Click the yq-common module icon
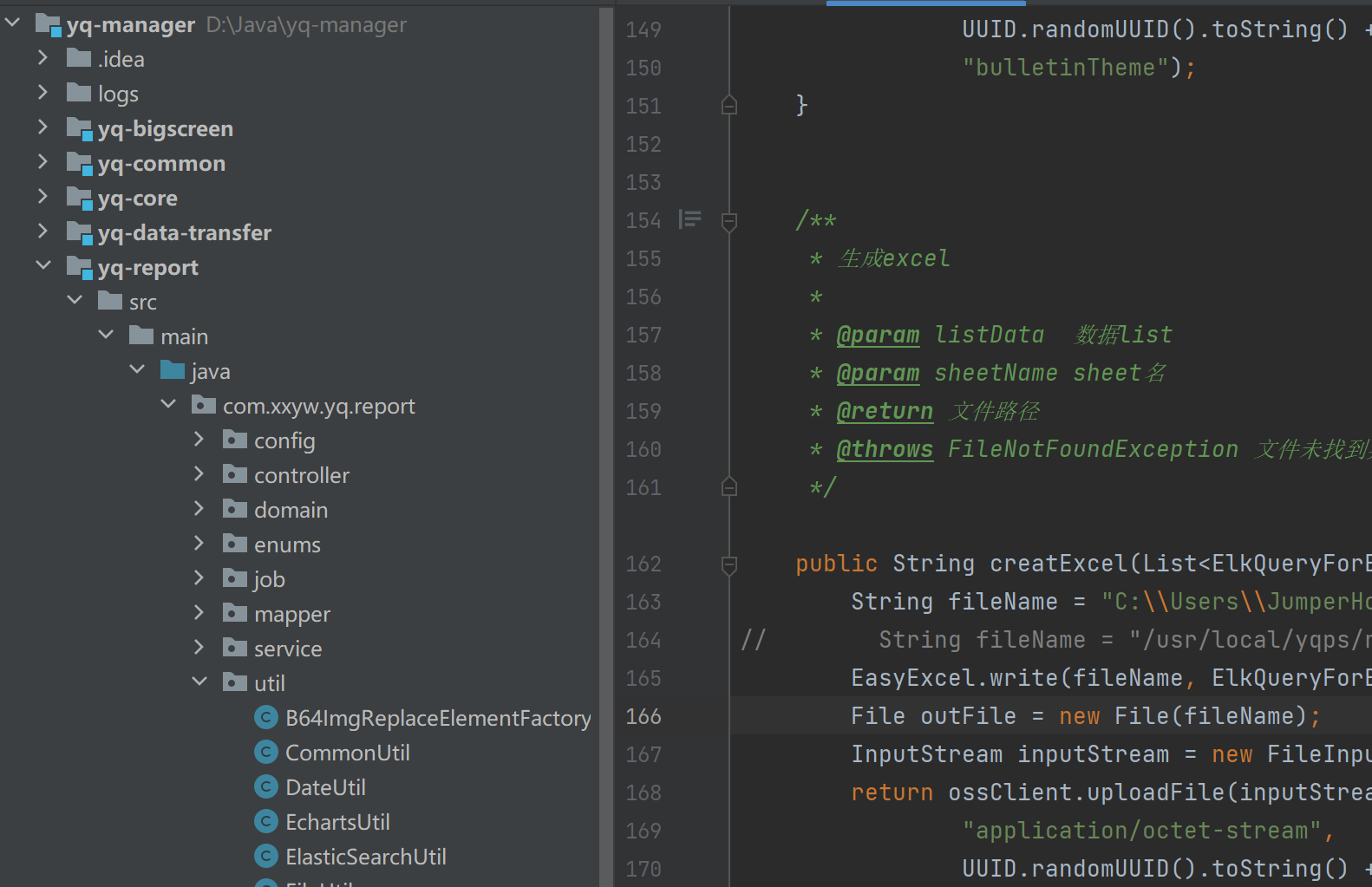 point(80,164)
